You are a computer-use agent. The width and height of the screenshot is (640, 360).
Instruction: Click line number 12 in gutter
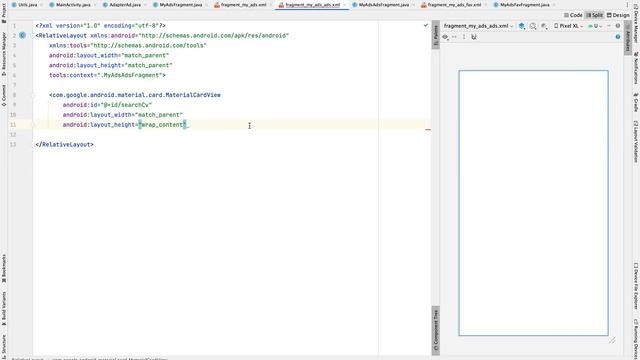[x=13, y=135]
